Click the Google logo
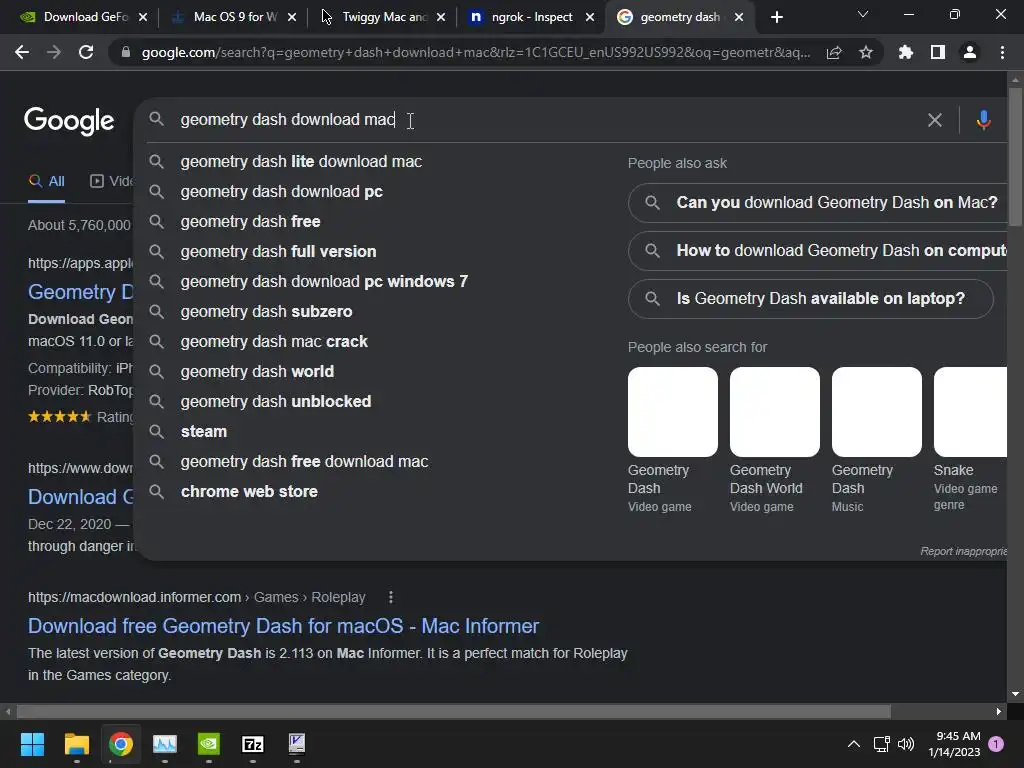1024x768 pixels. (69, 121)
